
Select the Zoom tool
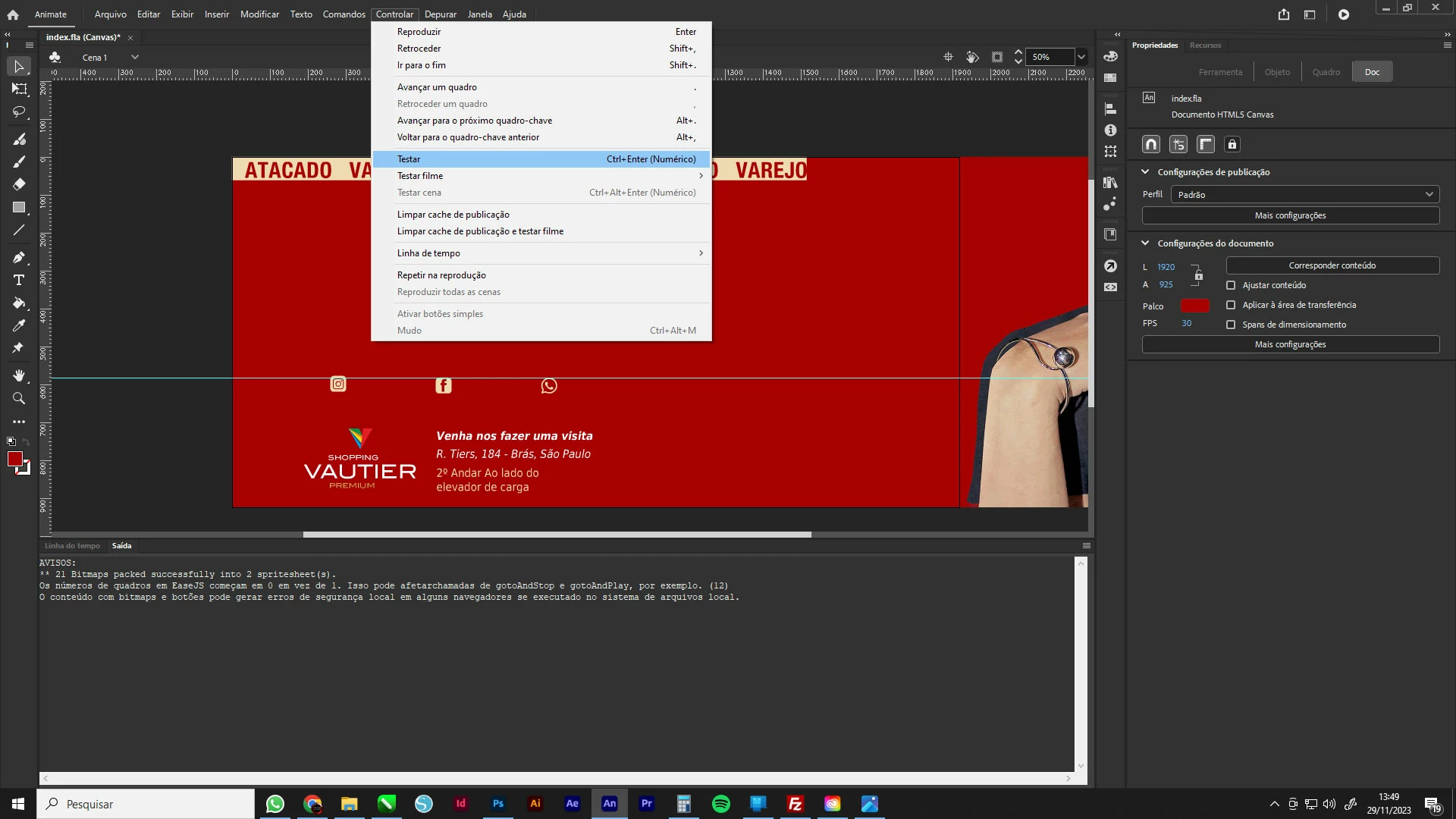coord(19,398)
